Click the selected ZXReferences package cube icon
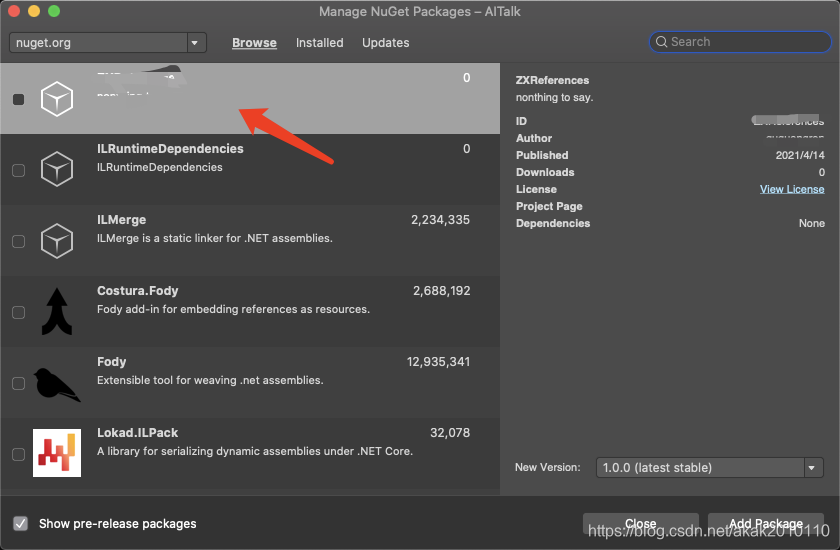The image size is (840, 550). pyautogui.click(x=57, y=99)
